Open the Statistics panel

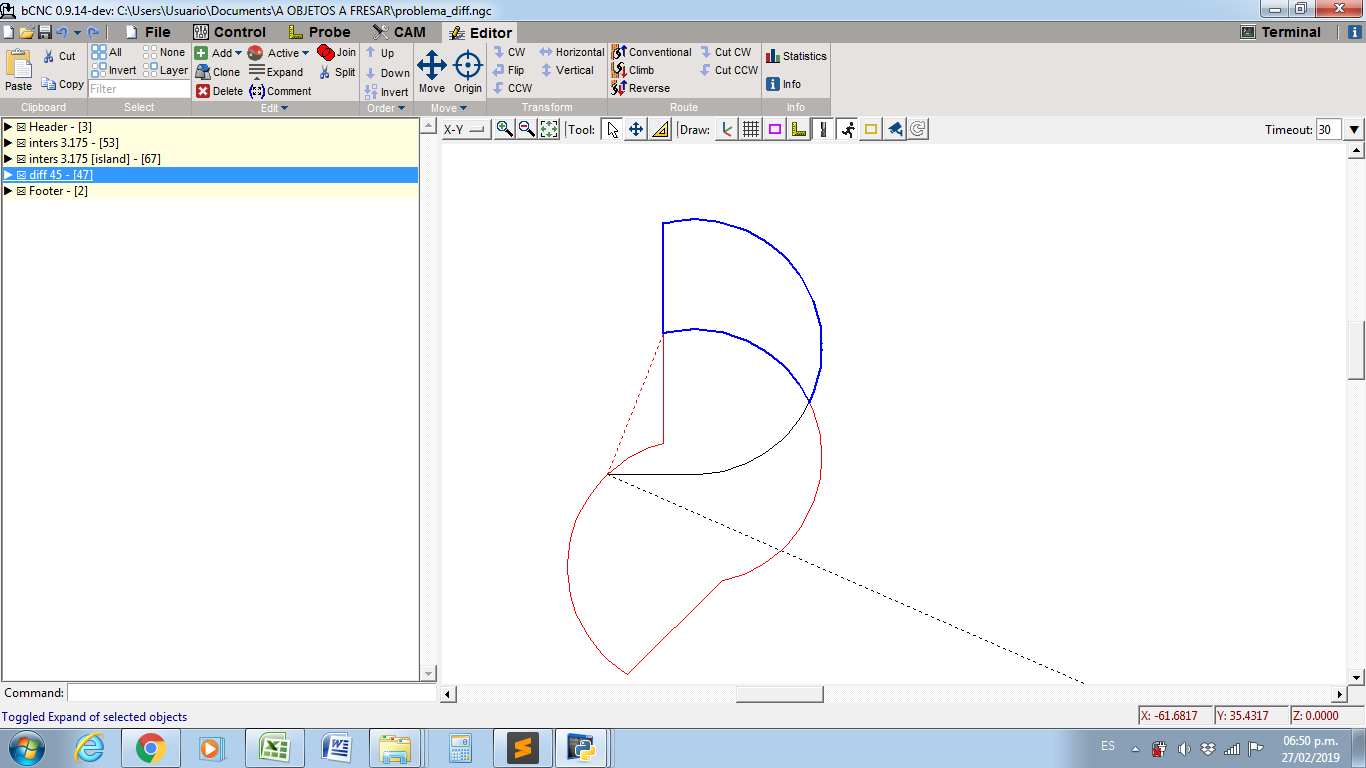pyautogui.click(x=795, y=56)
